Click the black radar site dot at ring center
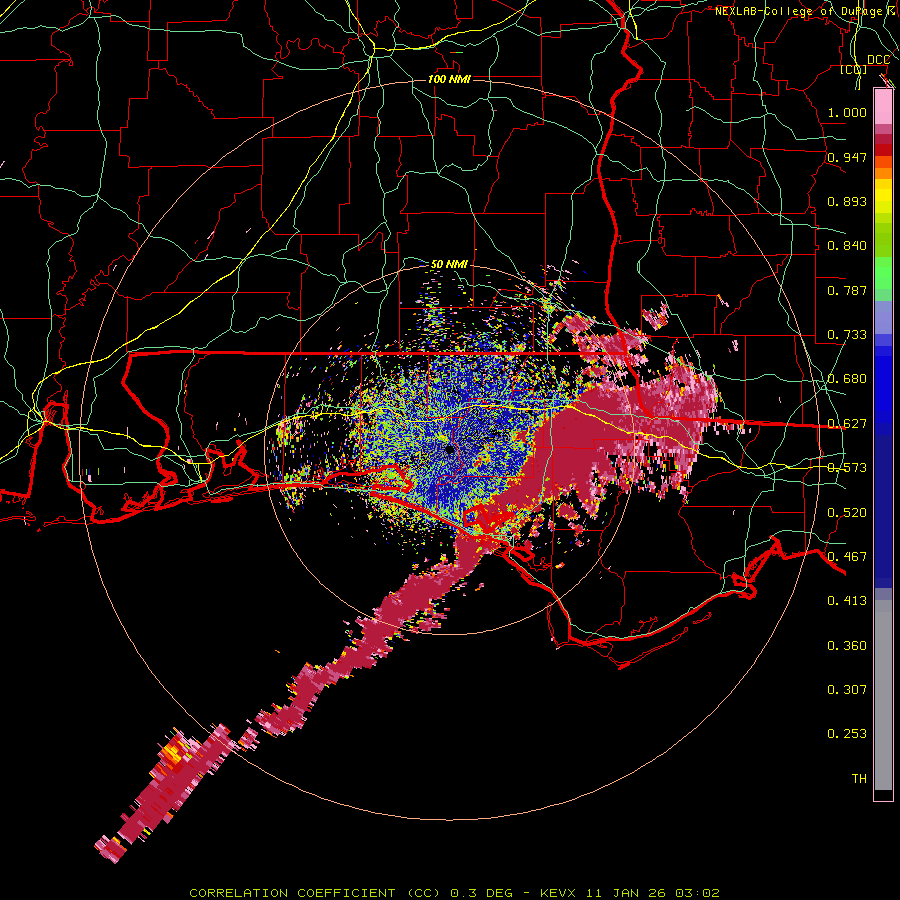This screenshot has height=900, width=900. (450, 450)
